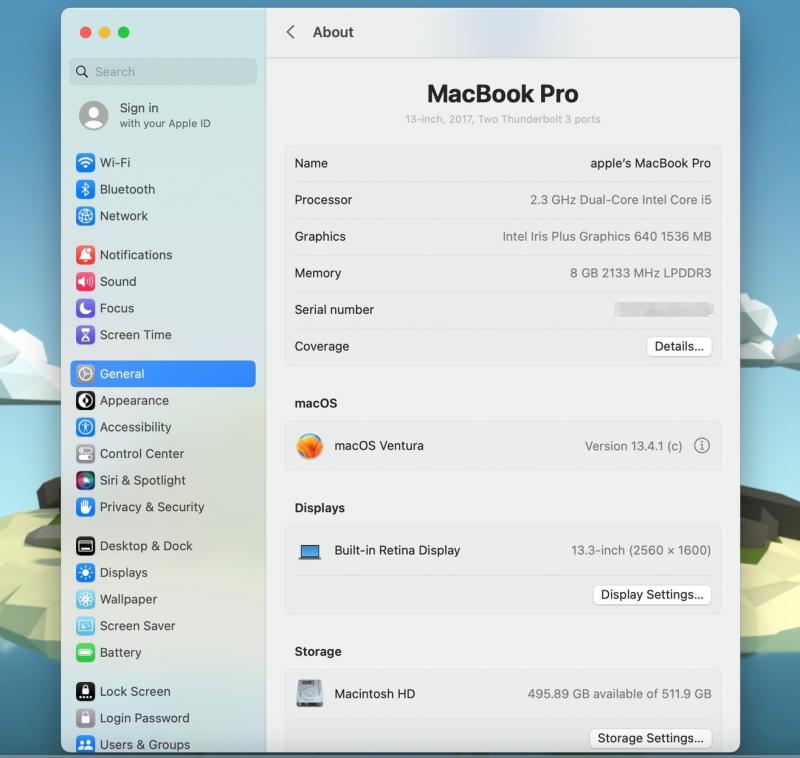Image resolution: width=800 pixels, height=758 pixels.
Task: Open Notifications bell icon
Action: coord(86,255)
